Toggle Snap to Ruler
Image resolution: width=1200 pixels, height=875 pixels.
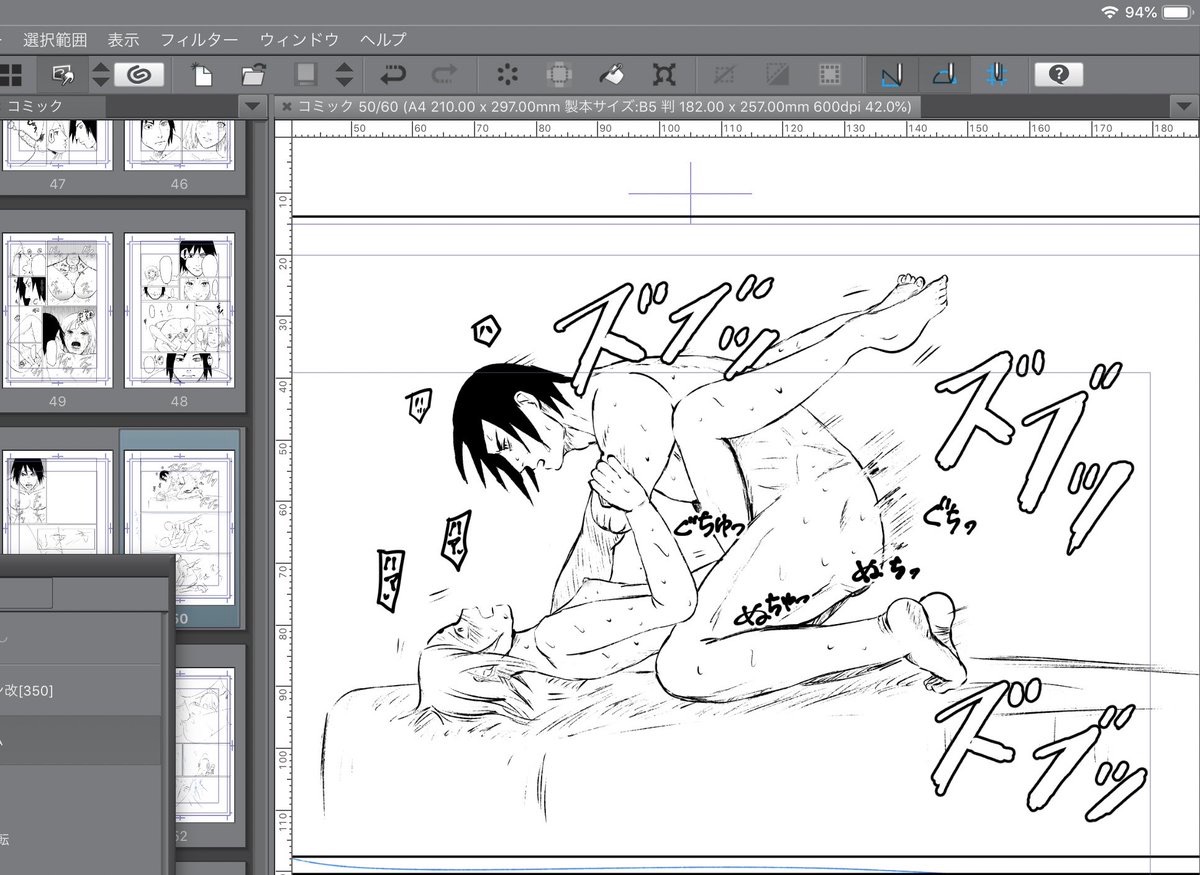coord(892,74)
